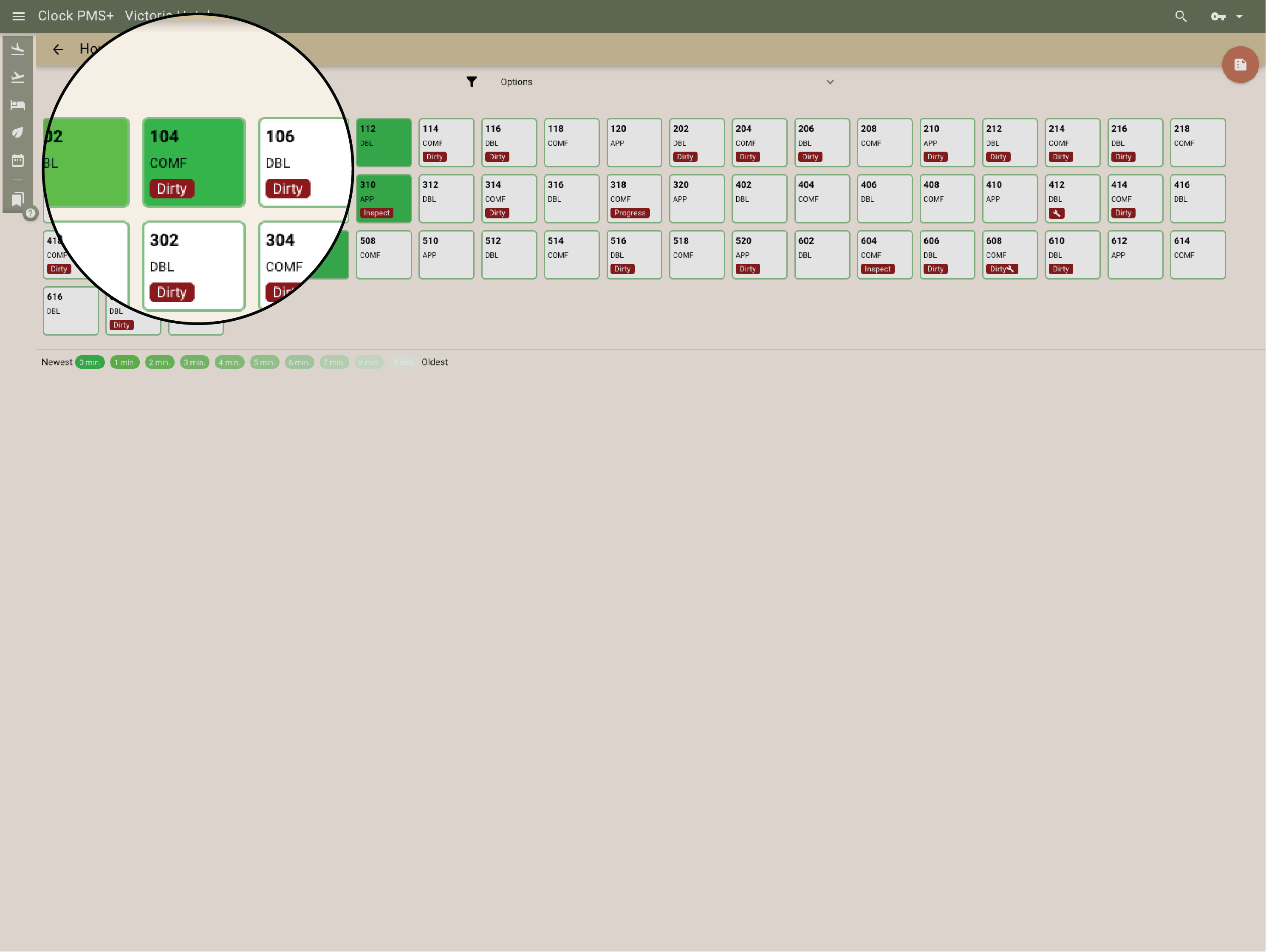Screen dimensions: 1266x952
Task: Click the departures plane-takeoff sidebar icon
Action: point(18,77)
